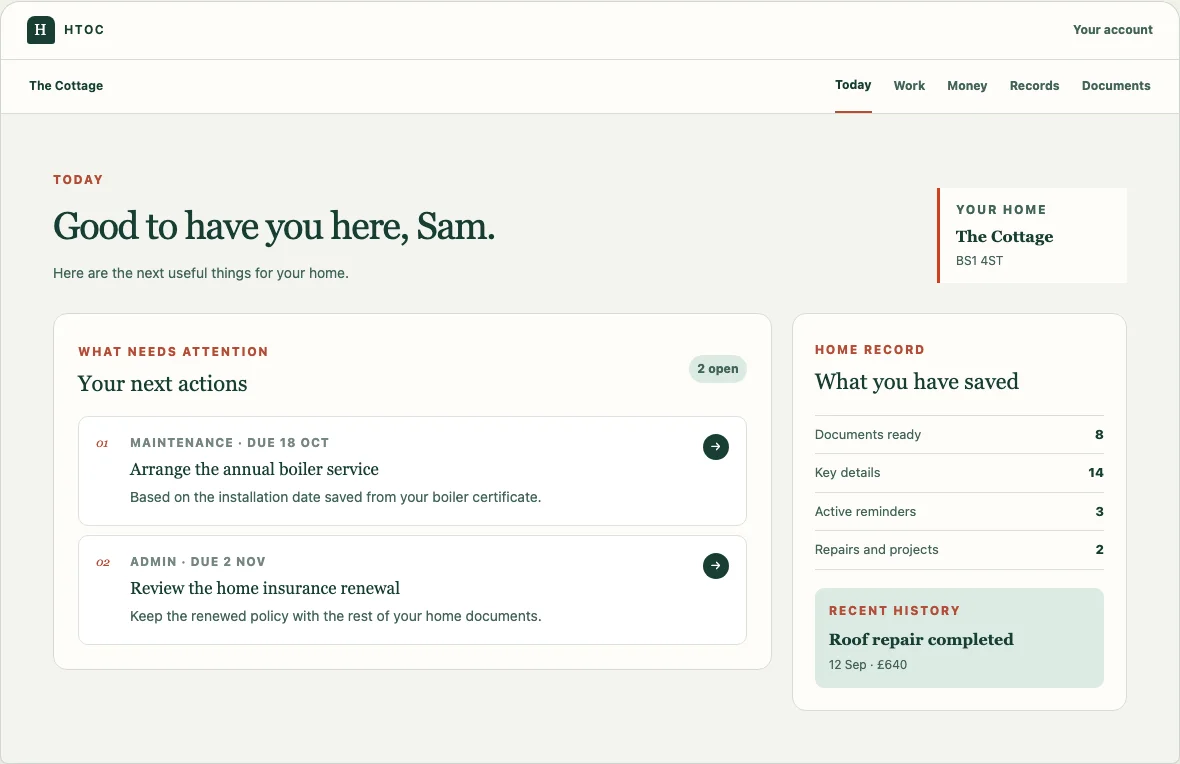Go to the Money tab
Viewport: 1180px width, 764px height.
click(x=967, y=86)
